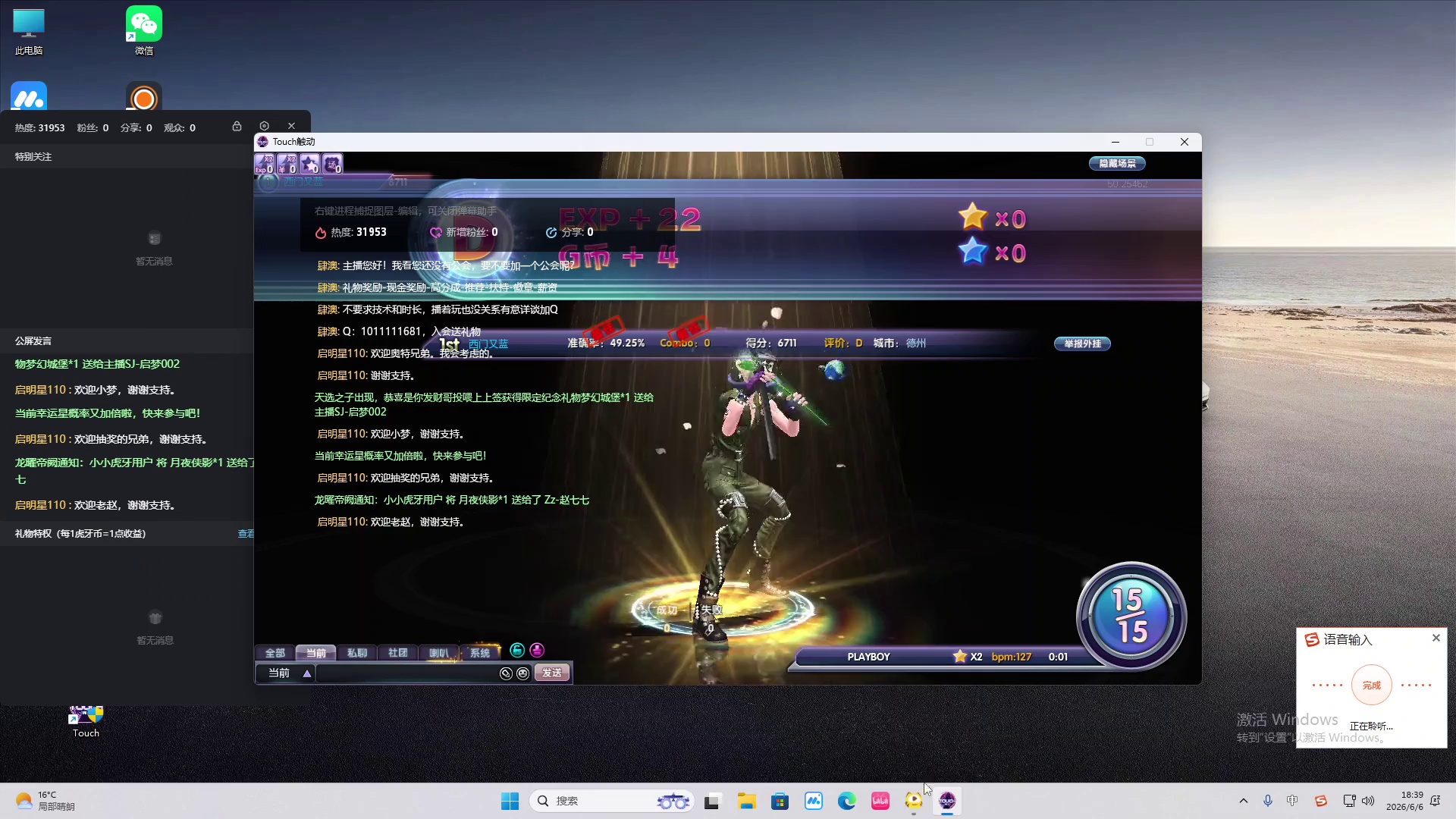The width and height of the screenshot is (1456, 819).
Task: Click the task view taskbar icon
Action: coord(712,801)
